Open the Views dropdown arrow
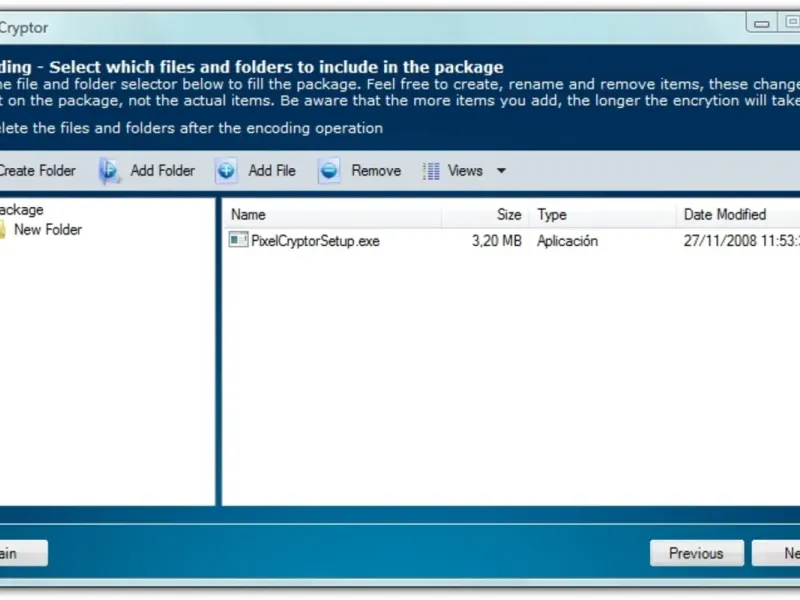The width and height of the screenshot is (800, 600). click(502, 170)
